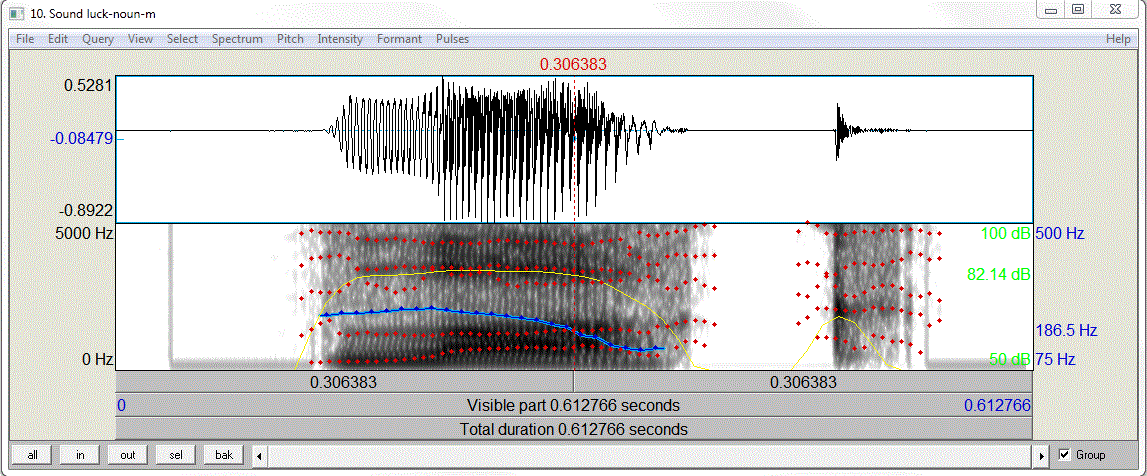Click the scrollbar left arrow

[259, 456]
